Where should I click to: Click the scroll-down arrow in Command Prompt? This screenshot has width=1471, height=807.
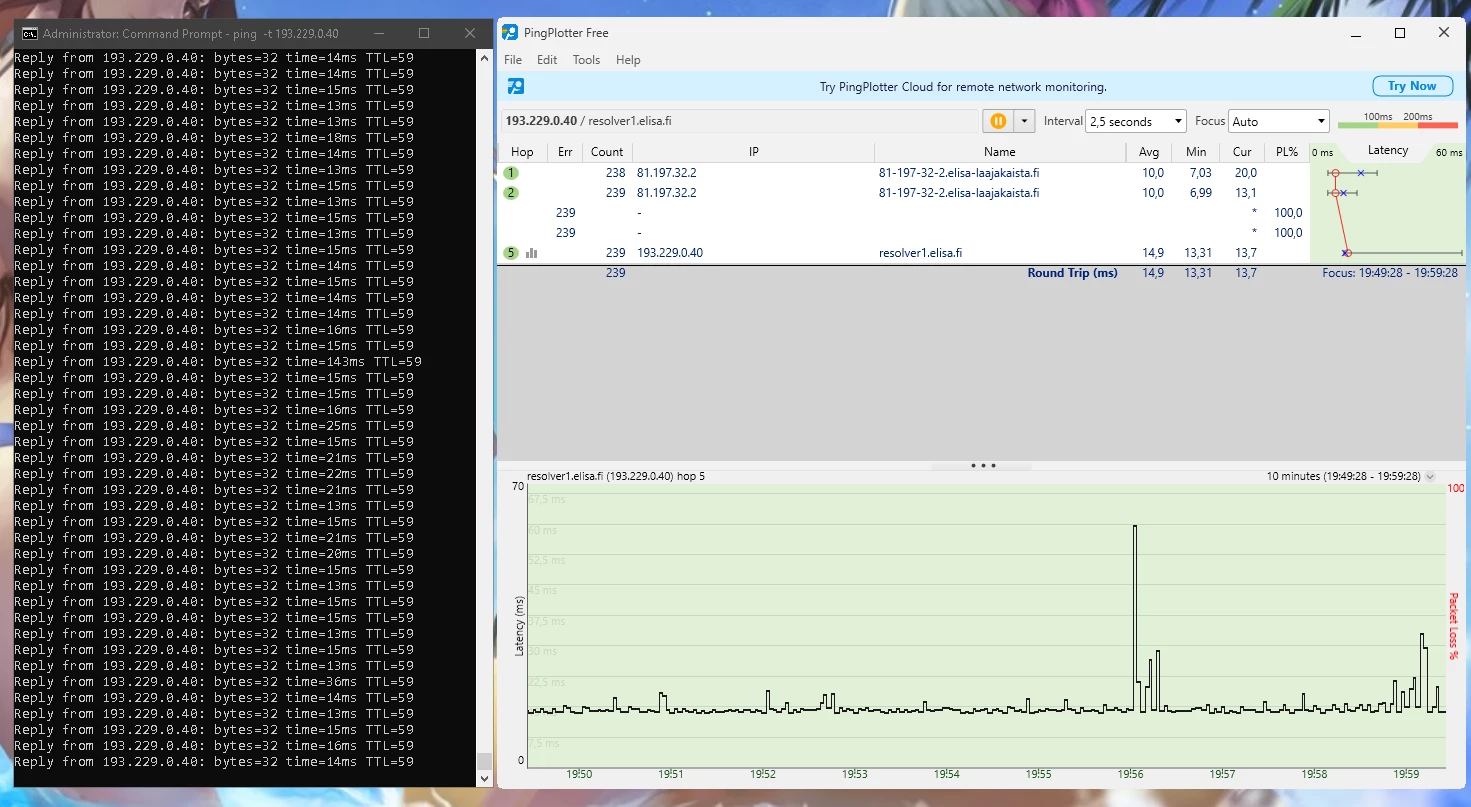click(485, 778)
